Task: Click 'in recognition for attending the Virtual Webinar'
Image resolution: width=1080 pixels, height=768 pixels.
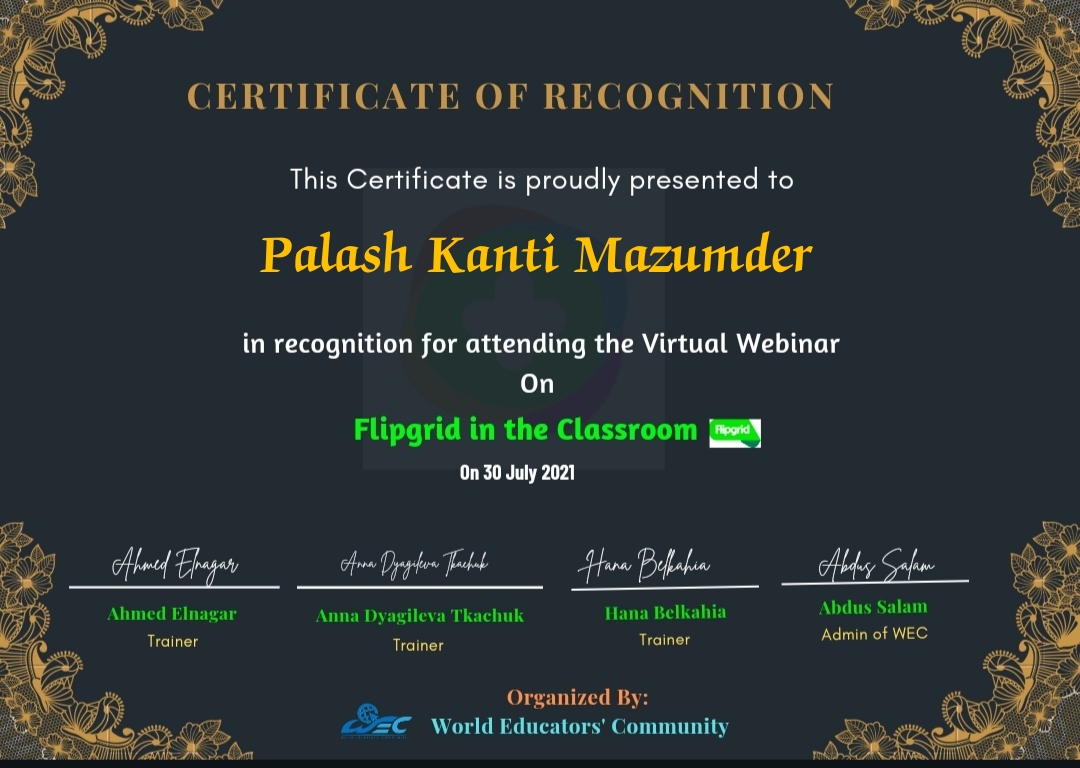Action: point(541,344)
